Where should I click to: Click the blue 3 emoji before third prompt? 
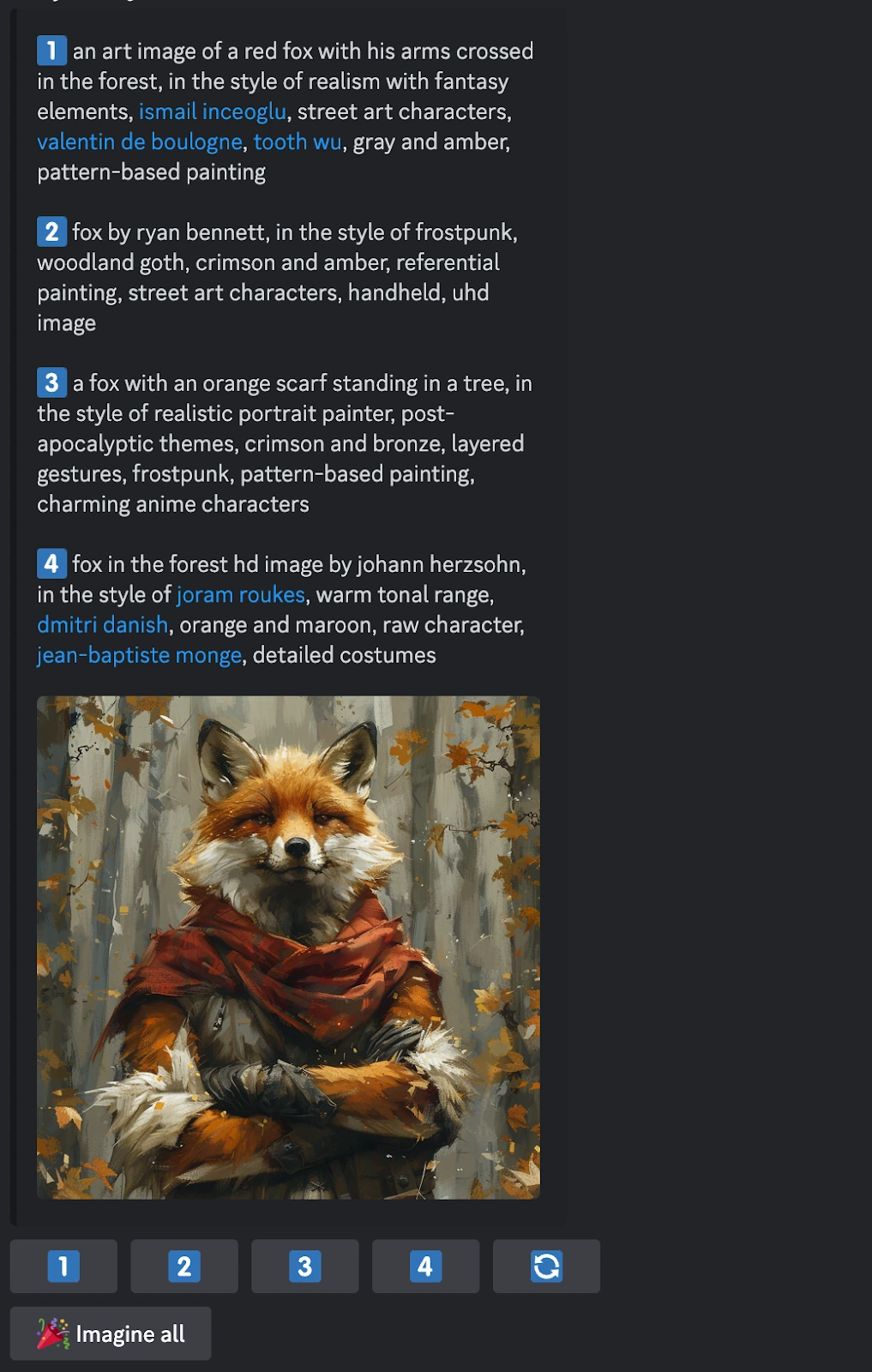[51, 382]
